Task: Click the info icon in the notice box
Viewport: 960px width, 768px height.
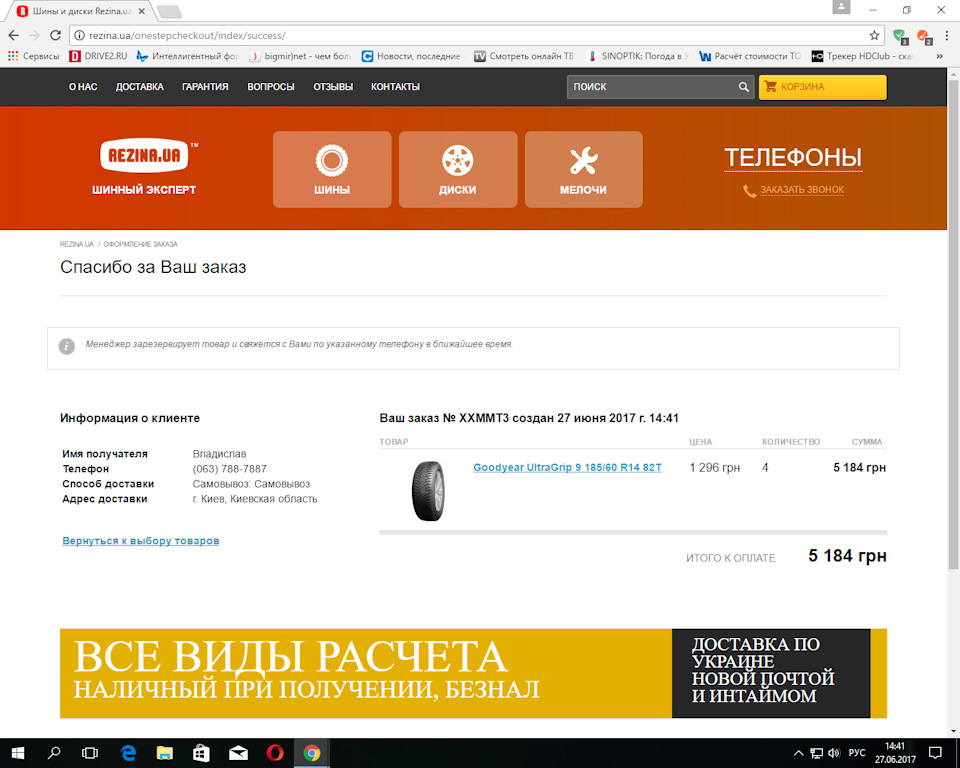Action: click(67, 347)
